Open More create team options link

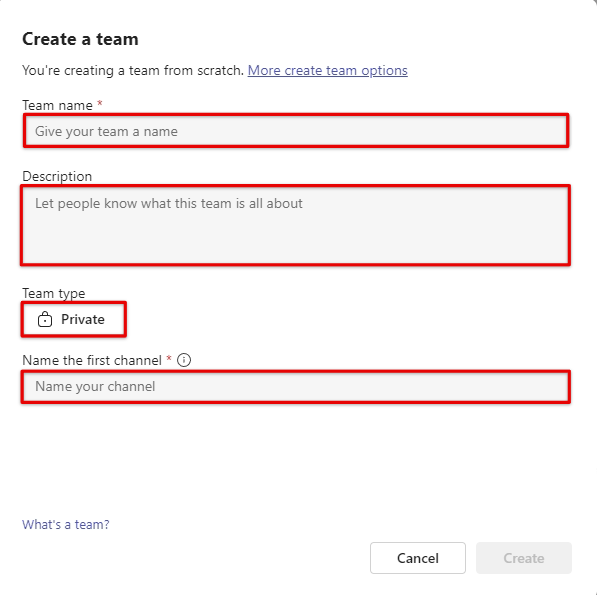pyautogui.click(x=327, y=70)
